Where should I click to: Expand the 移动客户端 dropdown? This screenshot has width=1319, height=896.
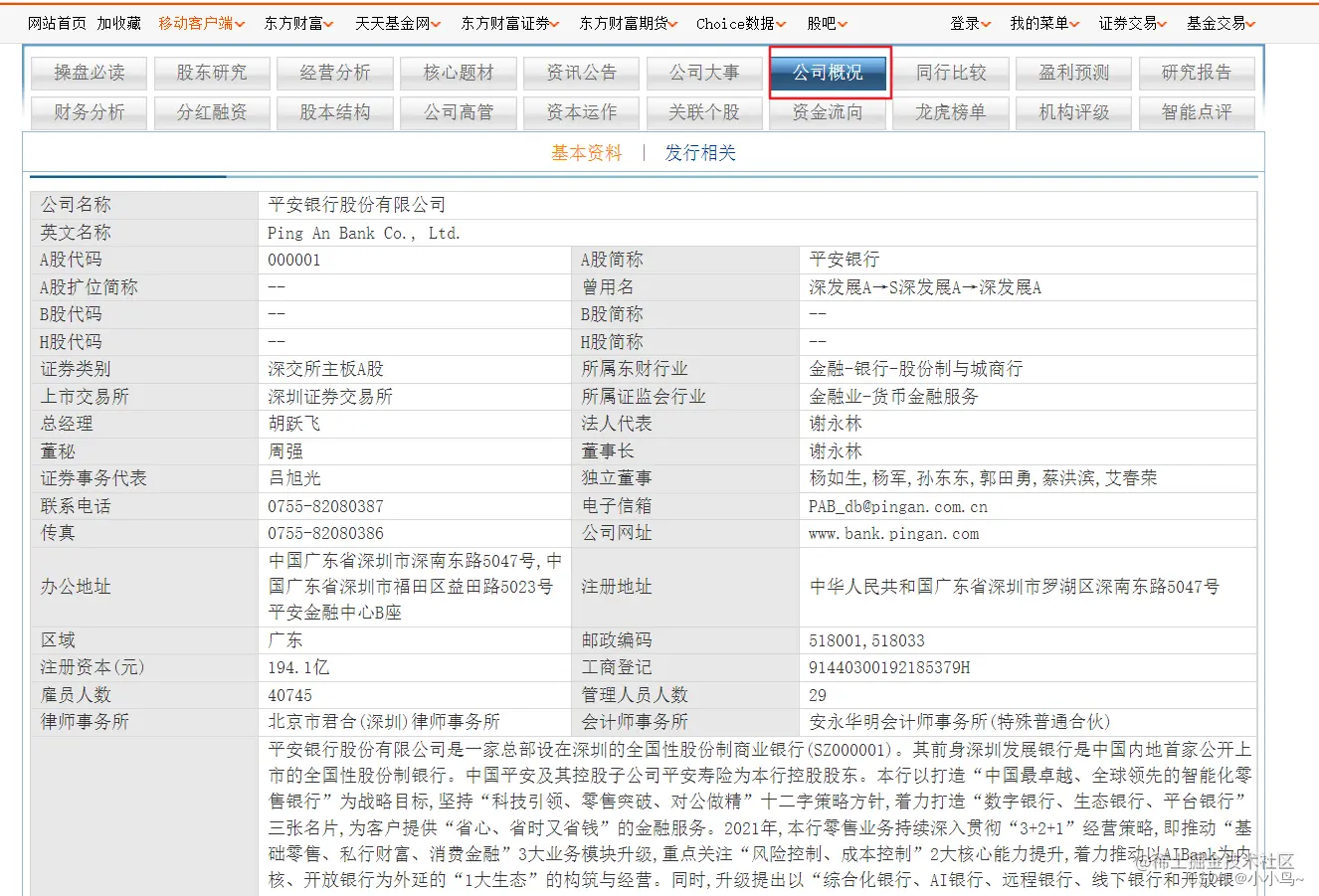[200, 23]
